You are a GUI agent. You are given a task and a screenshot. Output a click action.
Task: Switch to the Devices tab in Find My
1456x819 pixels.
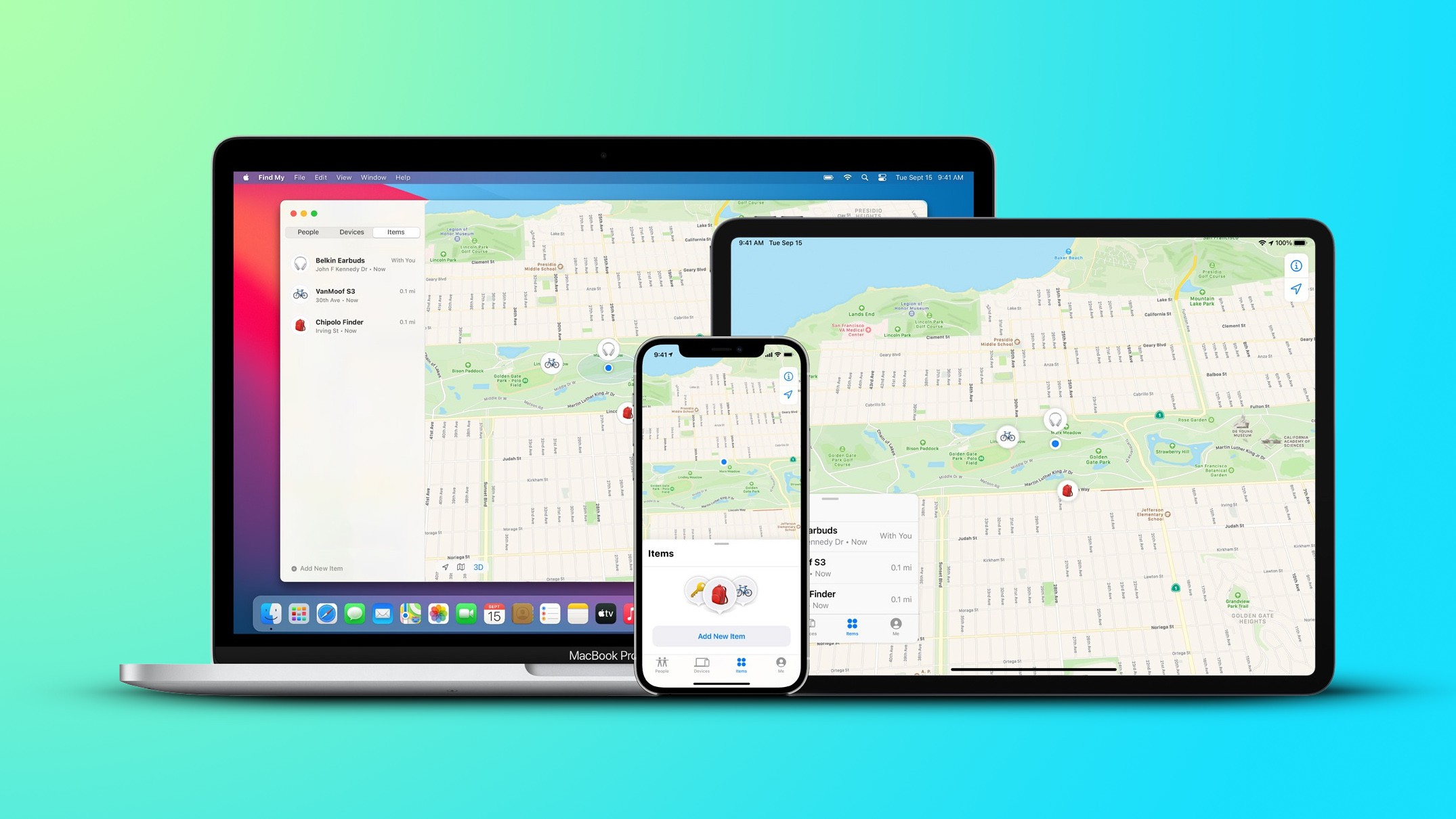(x=351, y=232)
